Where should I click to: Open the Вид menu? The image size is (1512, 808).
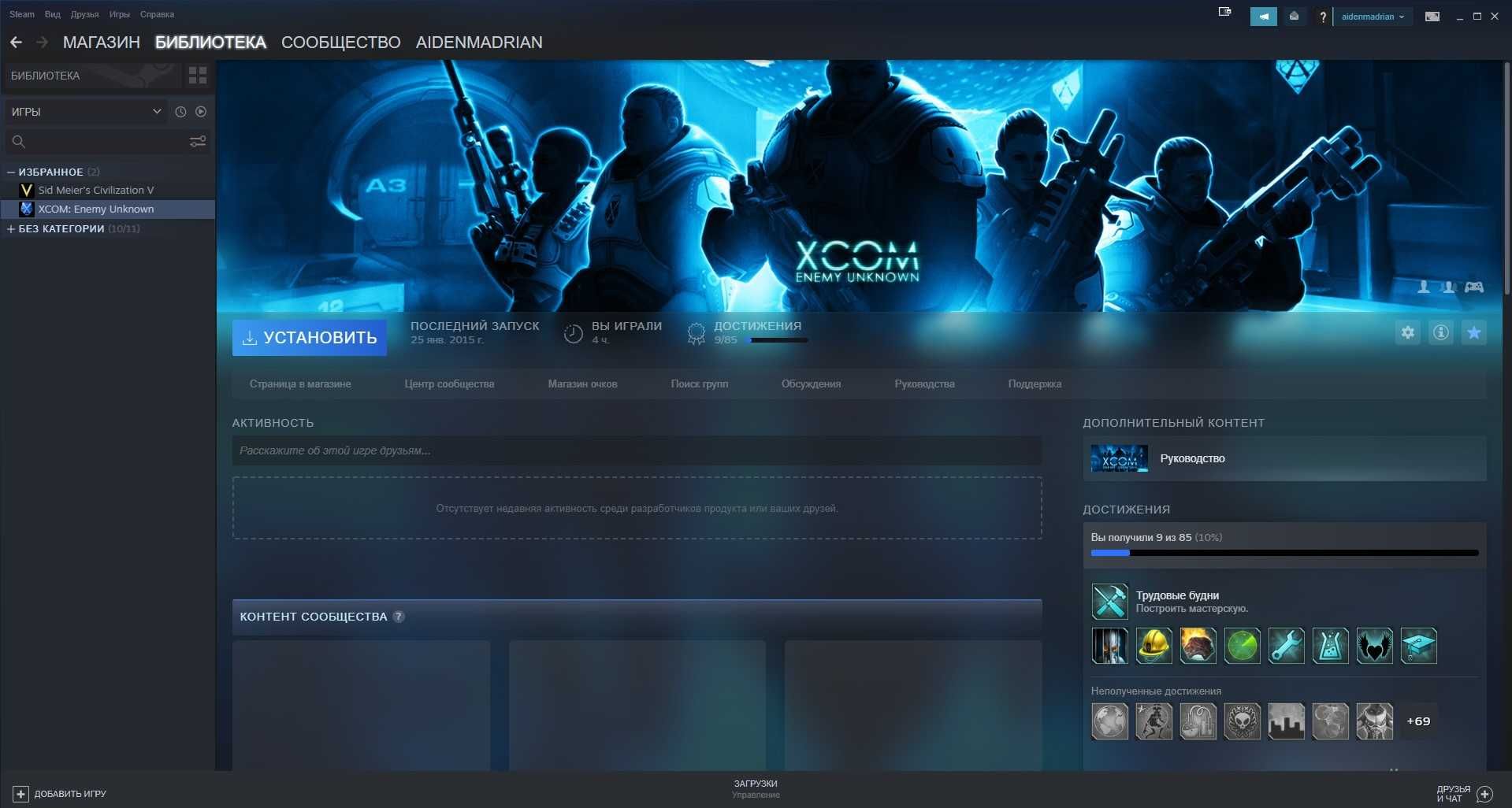point(53,14)
